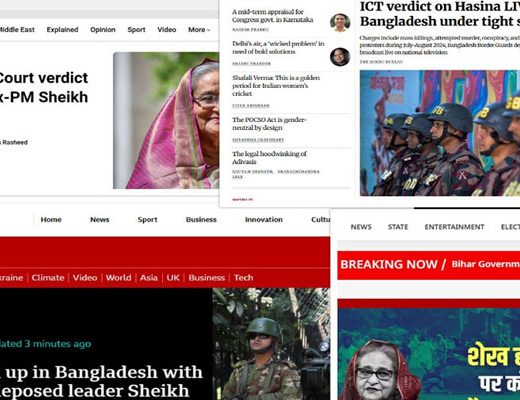Open the Middle East section
The image size is (520, 400).
[x=17, y=30]
